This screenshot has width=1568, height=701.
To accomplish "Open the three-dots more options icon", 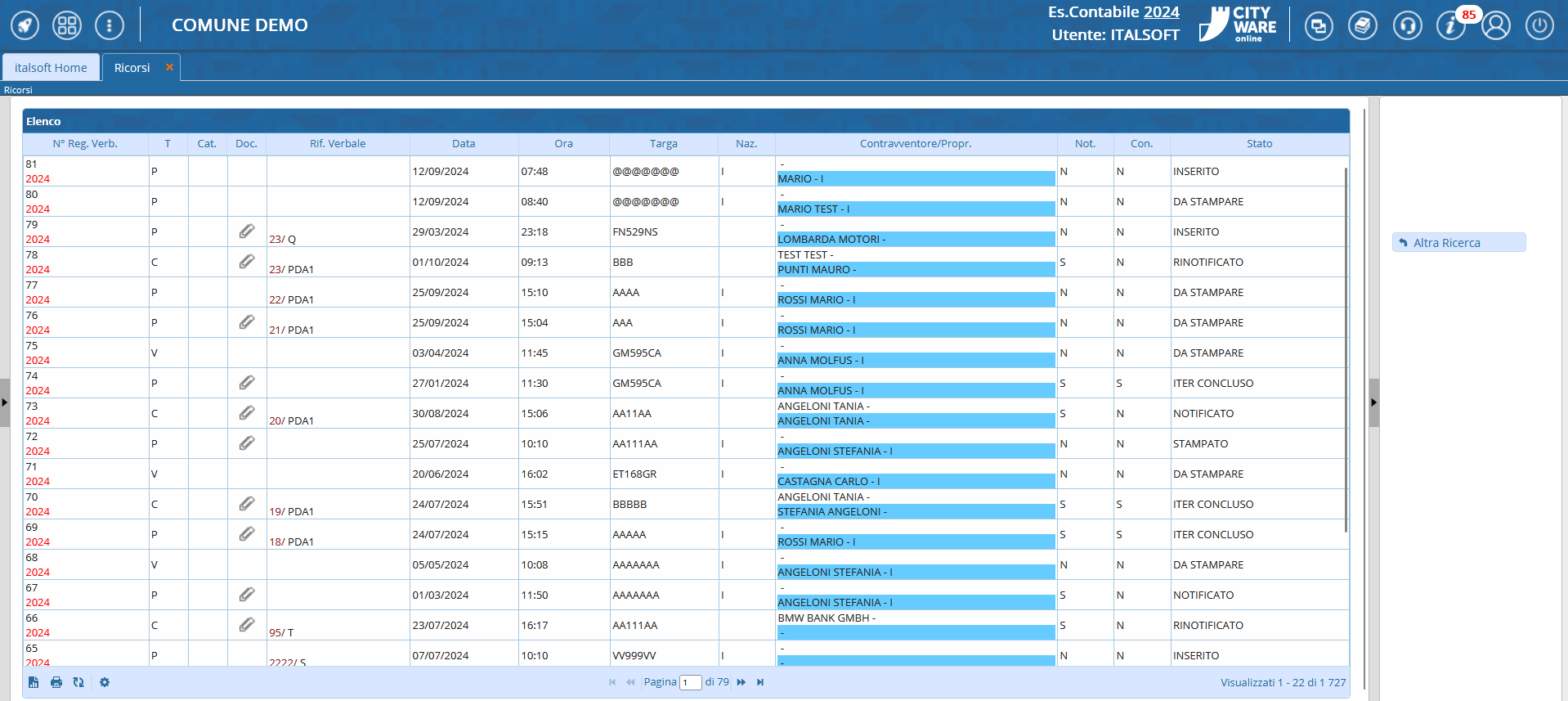I will [110, 25].
